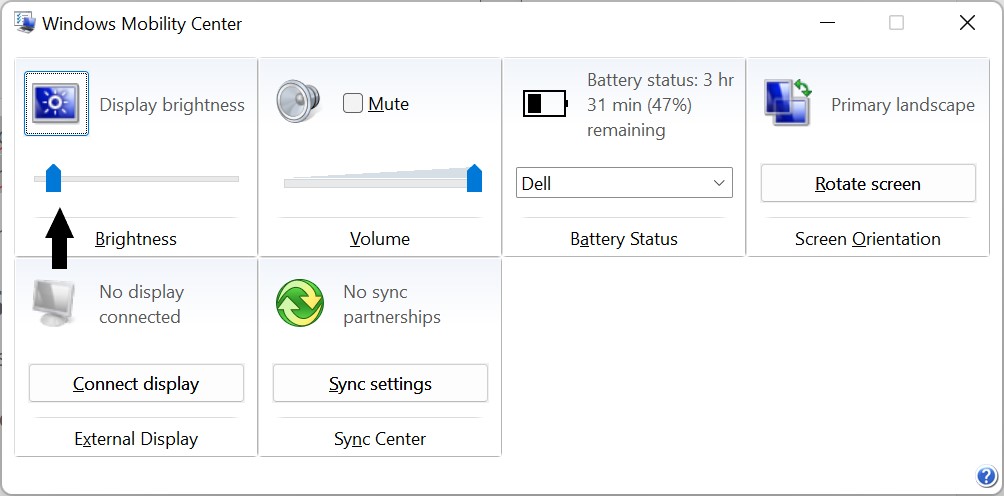Click the volume slider handle
Screen dimensions: 1004x496
474,178
